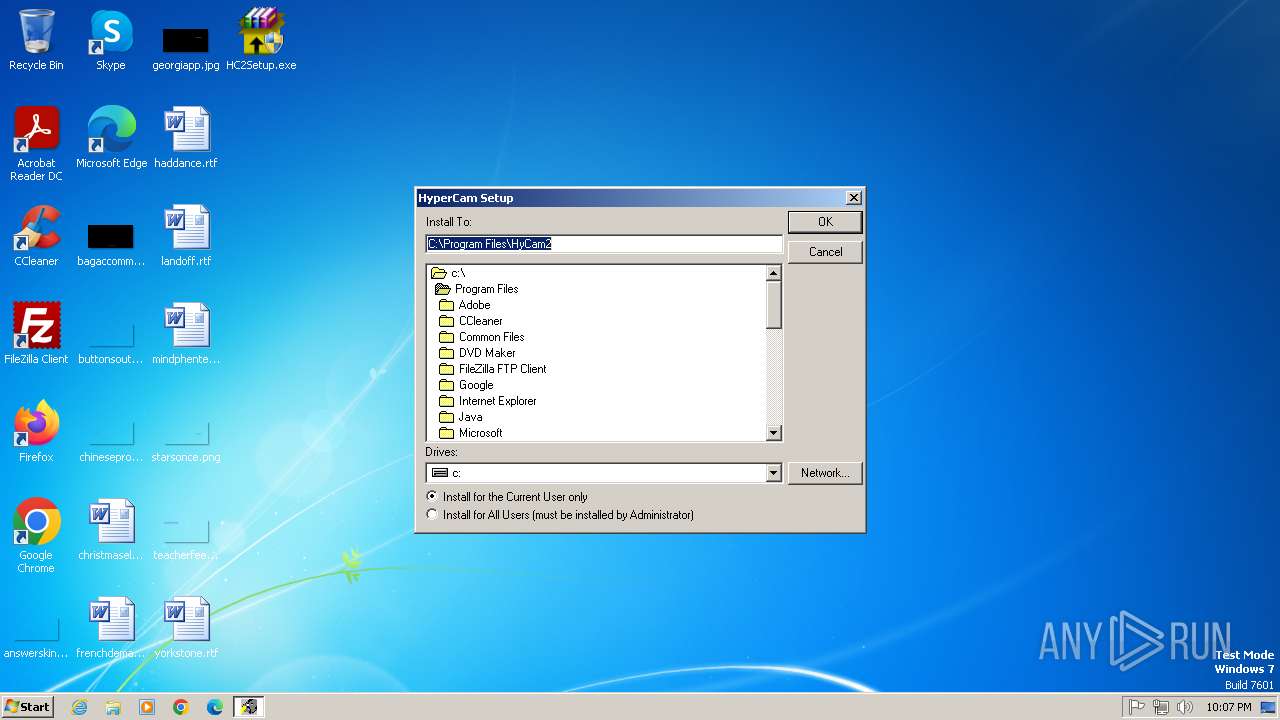Viewport: 1280px width, 720px height.
Task: Open the Google Chrome desktop shortcut
Action: pyautogui.click(x=36, y=536)
